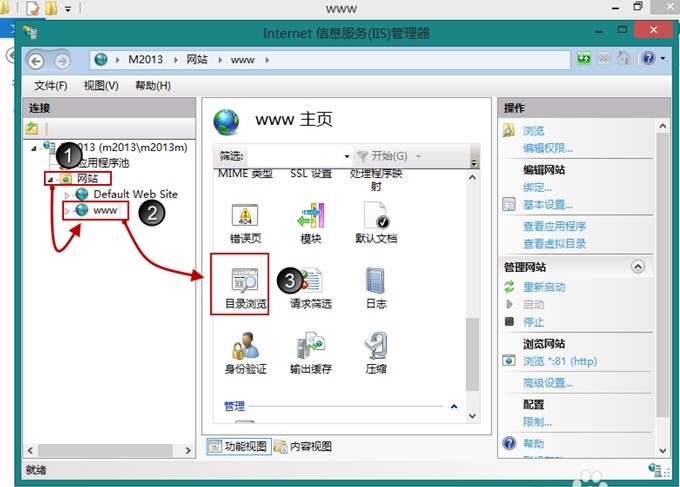Open the 身份验证 (Authentication) icon
Image resolution: width=680 pixels, height=487 pixels.
245,353
